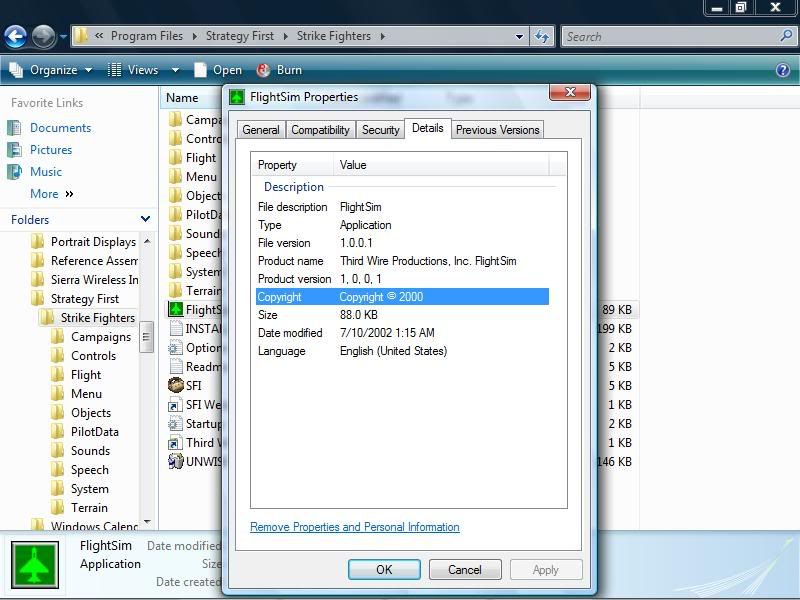
Task: Select the Third Wire shortcut icon
Action: (x=176, y=442)
